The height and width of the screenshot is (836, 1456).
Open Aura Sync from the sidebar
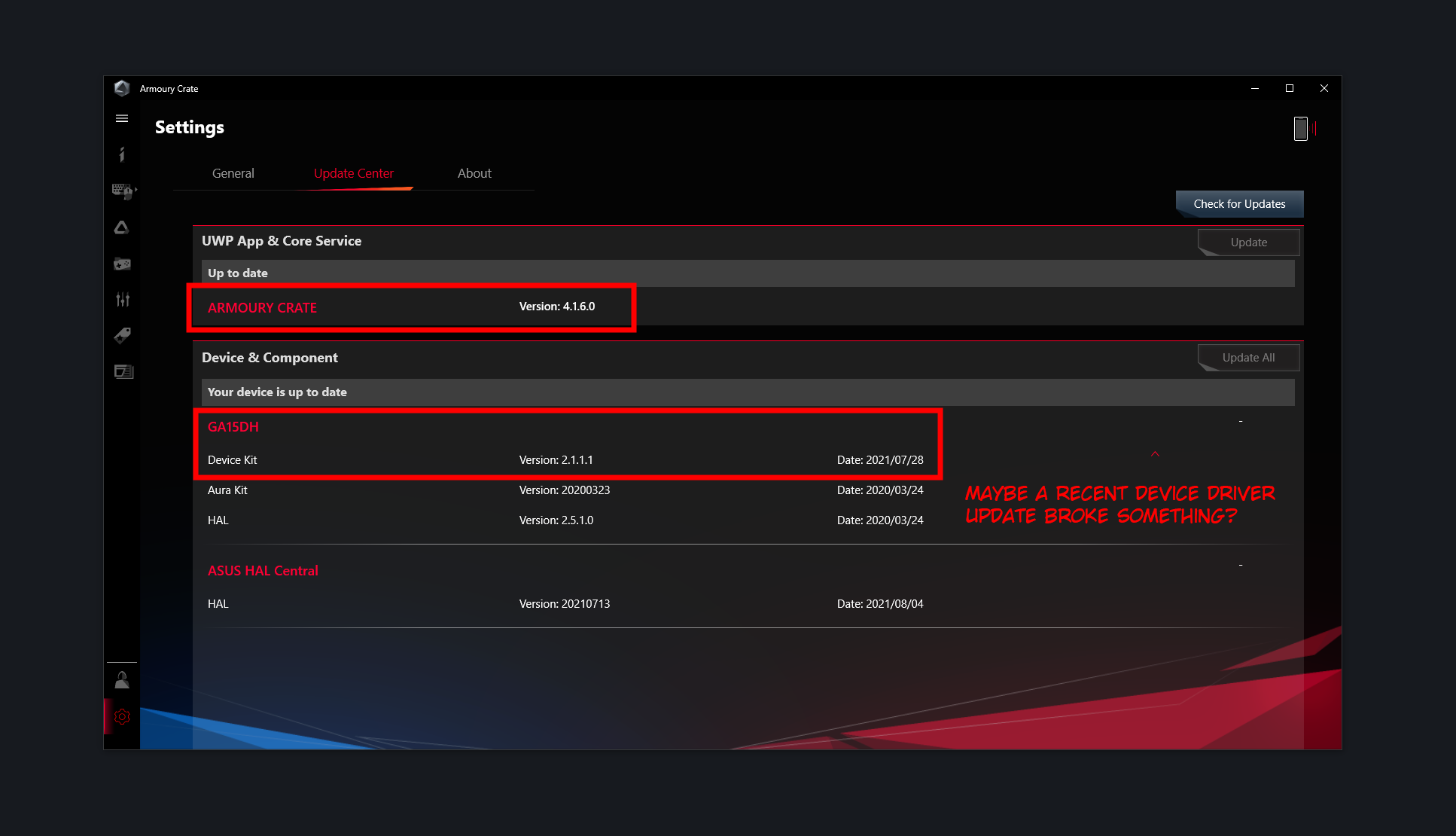point(121,227)
